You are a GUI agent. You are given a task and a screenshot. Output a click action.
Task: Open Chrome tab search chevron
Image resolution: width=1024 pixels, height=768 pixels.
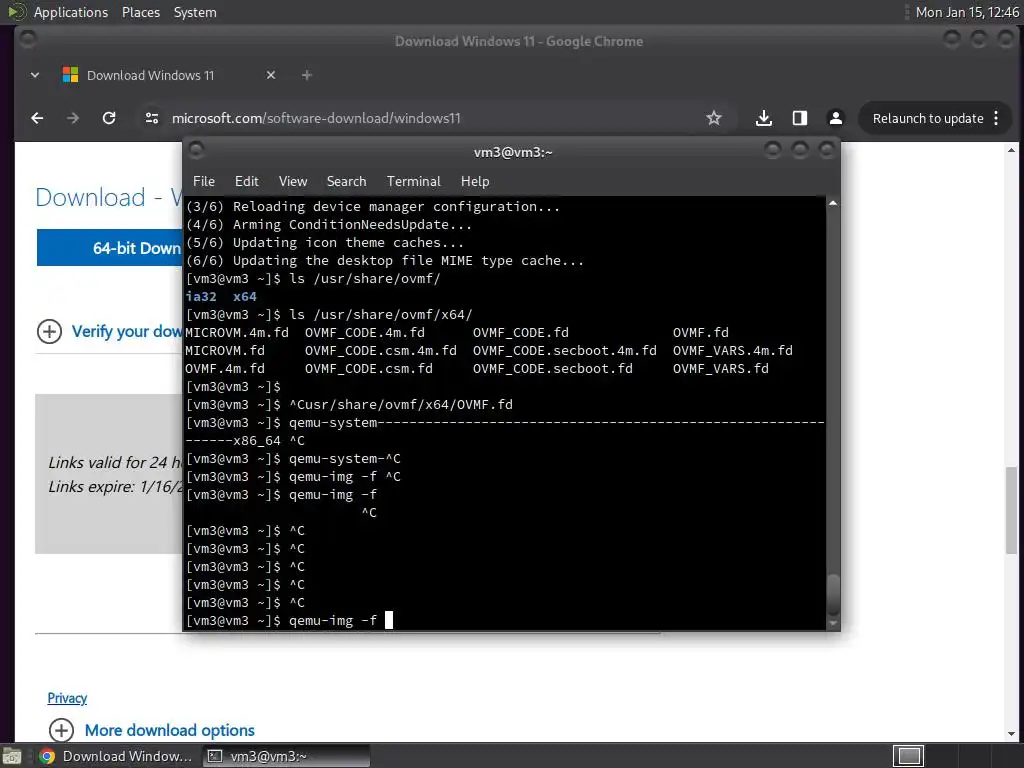pos(35,75)
